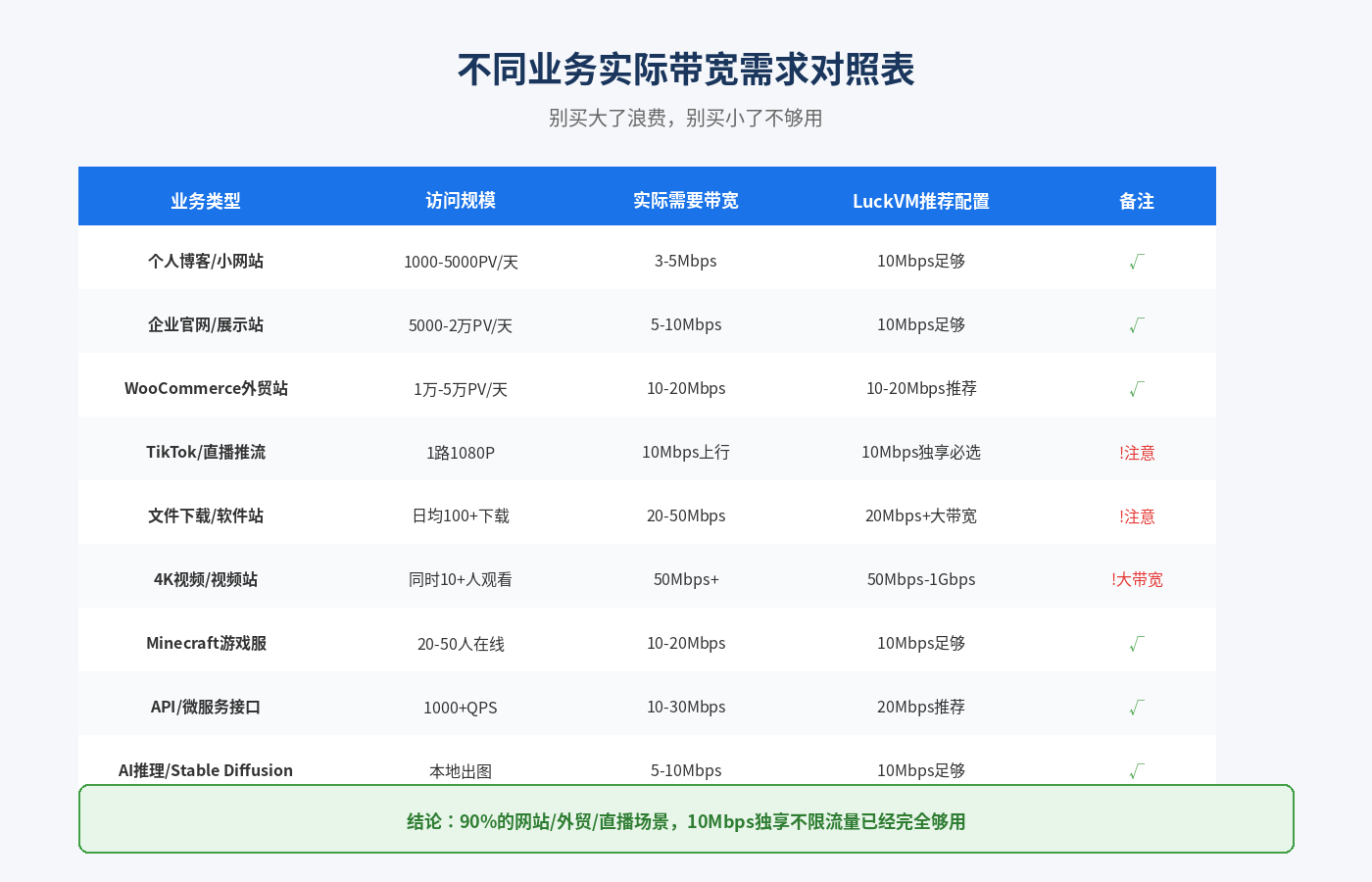Click the 同时10+人观看 value
Viewport: 1372px width, 882px height.
(461, 579)
